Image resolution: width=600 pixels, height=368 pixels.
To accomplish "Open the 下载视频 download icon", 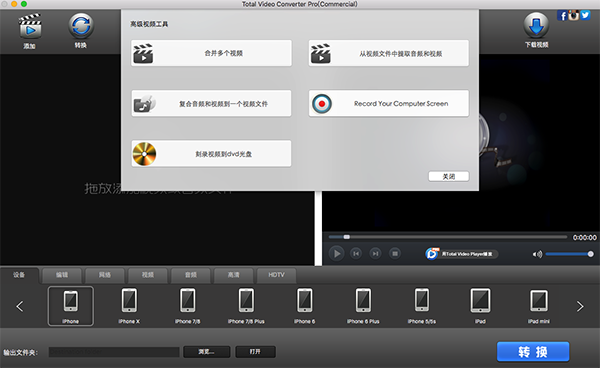I will [536, 25].
